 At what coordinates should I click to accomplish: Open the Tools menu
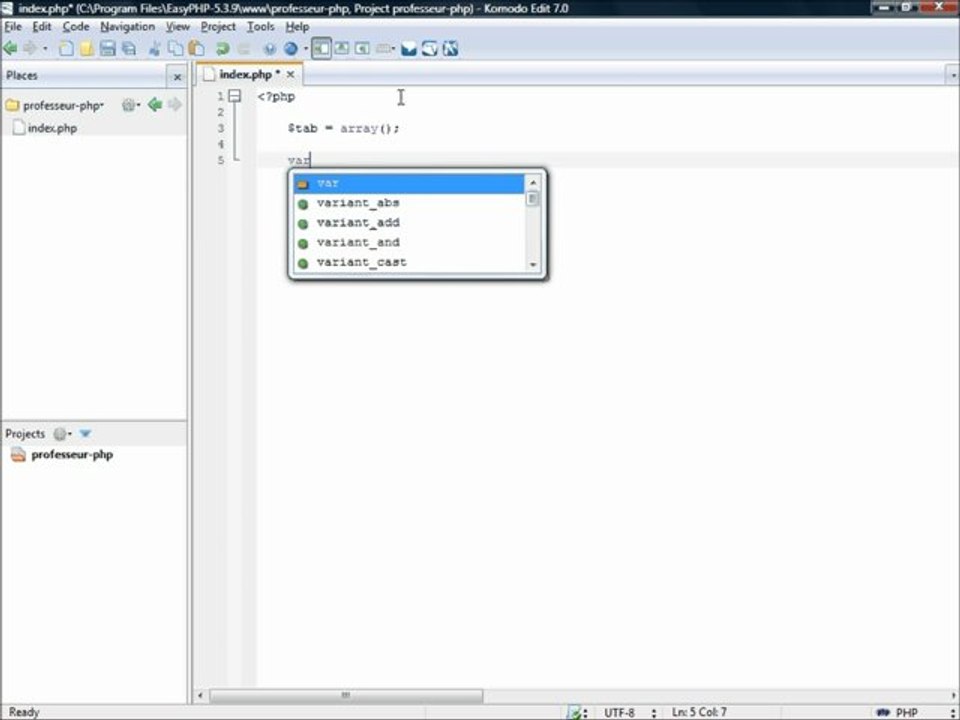click(260, 26)
